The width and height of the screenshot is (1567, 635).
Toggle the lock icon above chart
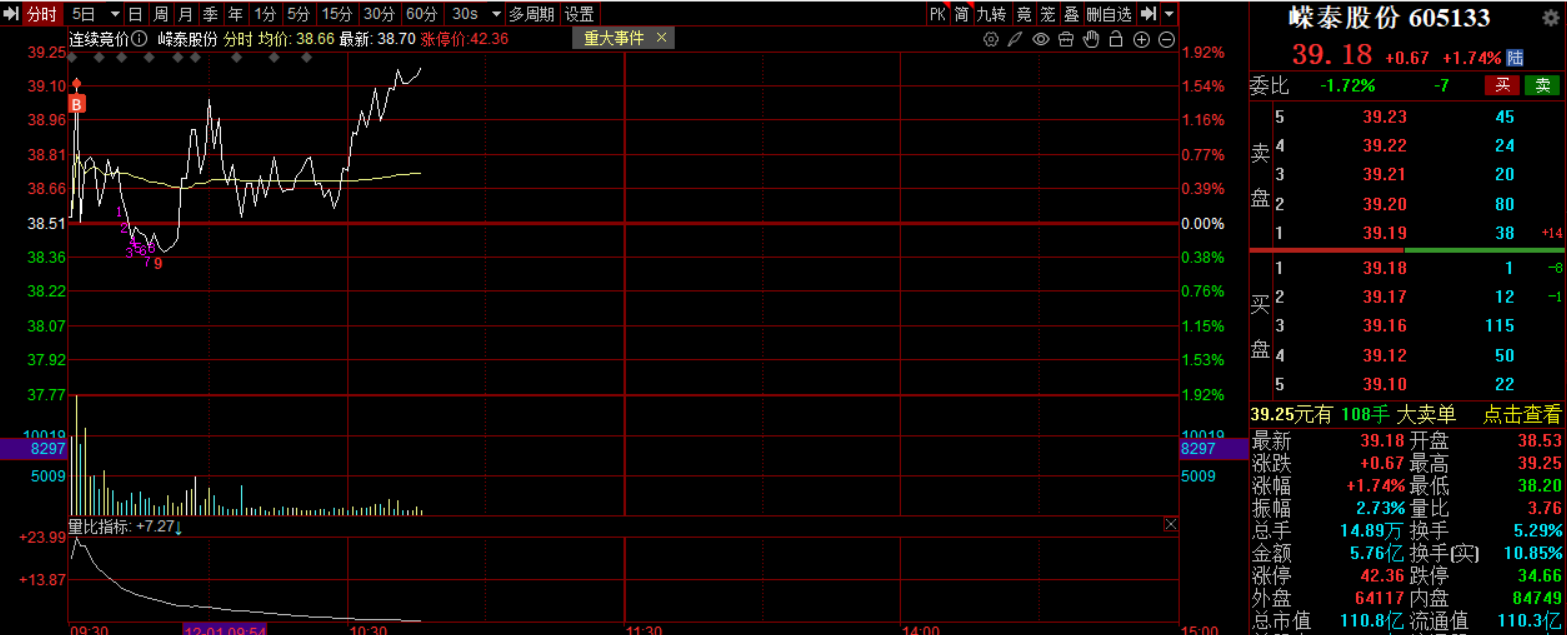pyautogui.click(x=1116, y=39)
